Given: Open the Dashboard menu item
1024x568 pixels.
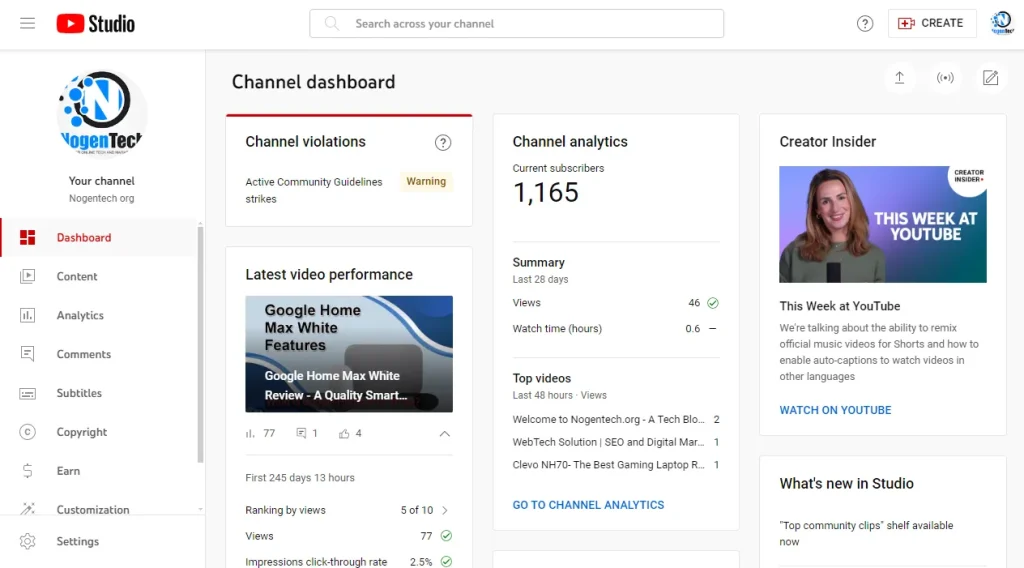Looking at the screenshot, I should click(x=99, y=238).
